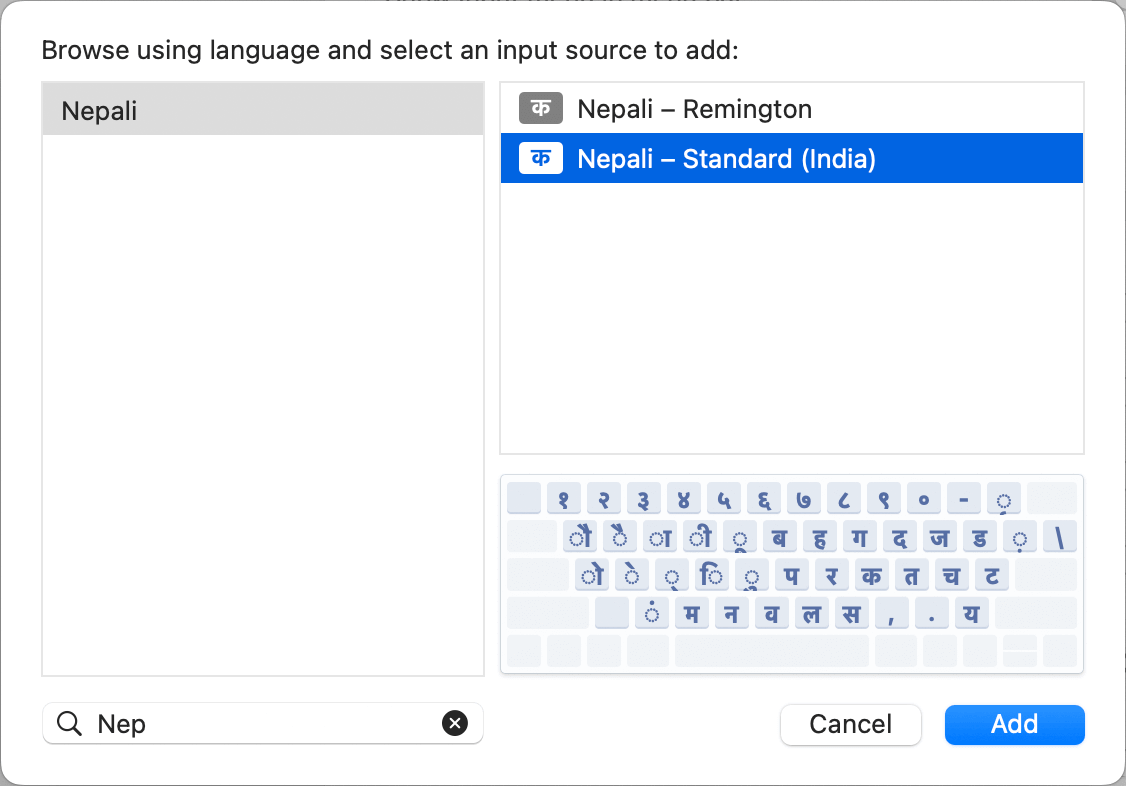Click into the search field containing Nep
Viewport: 1126px width, 786px height.
coord(260,723)
